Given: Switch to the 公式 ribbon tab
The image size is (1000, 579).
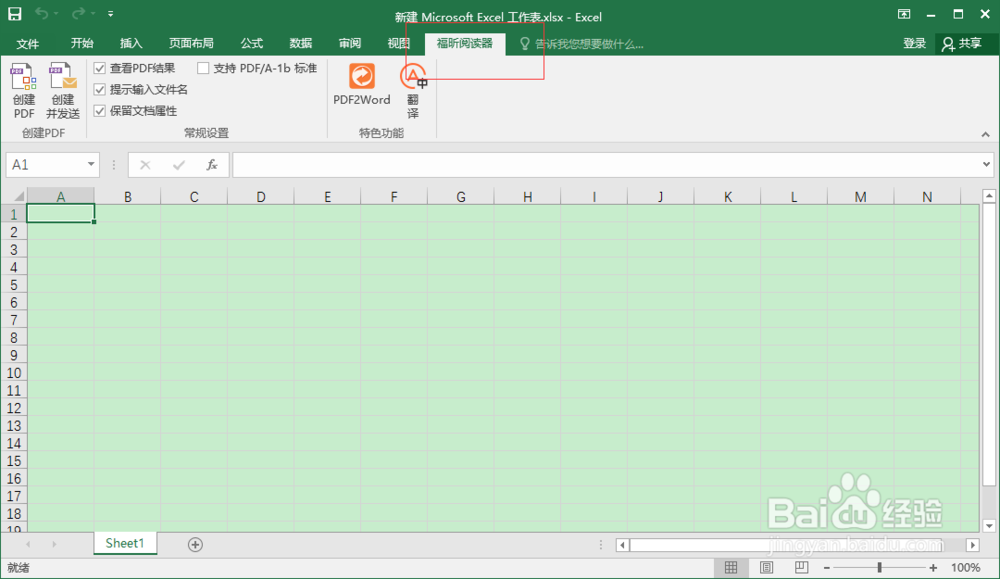Looking at the screenshot, I should point(251,43).
